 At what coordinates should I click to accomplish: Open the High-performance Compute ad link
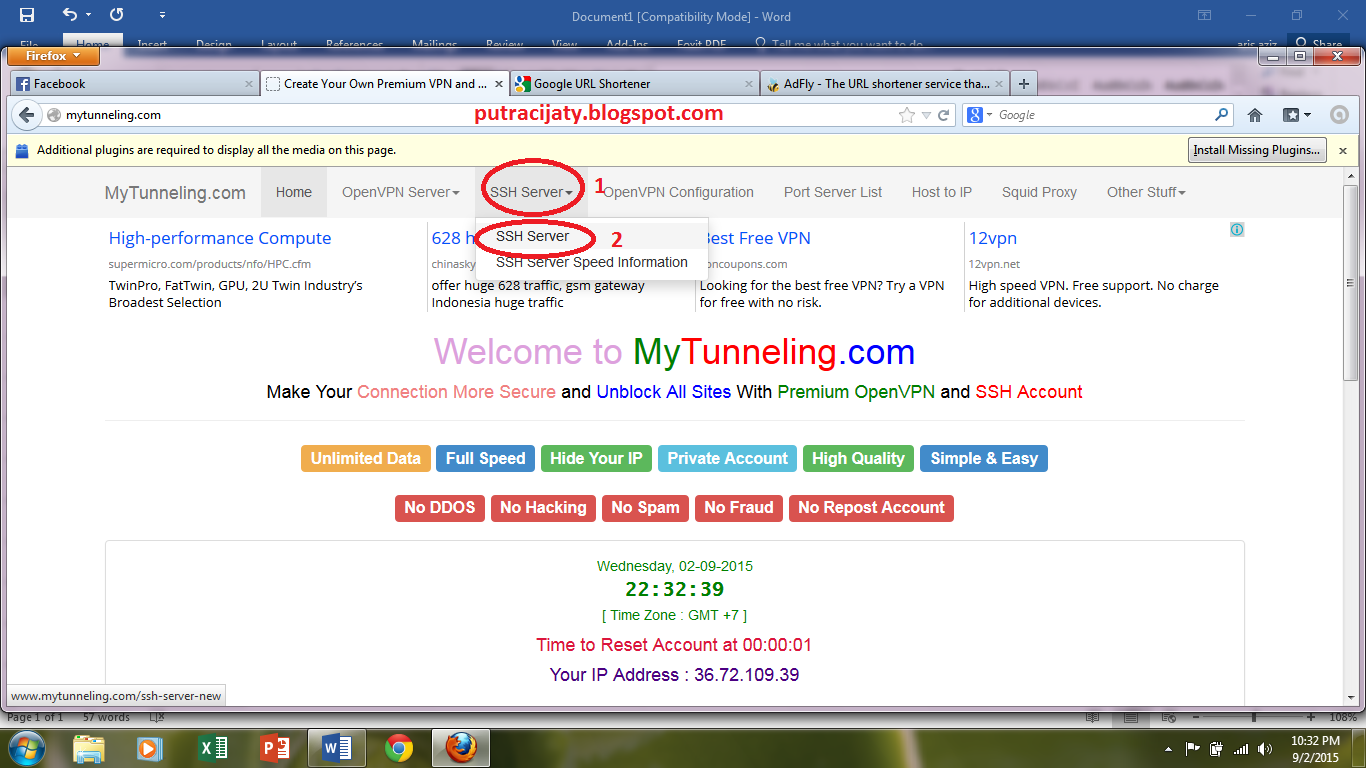tap(220, 238)
